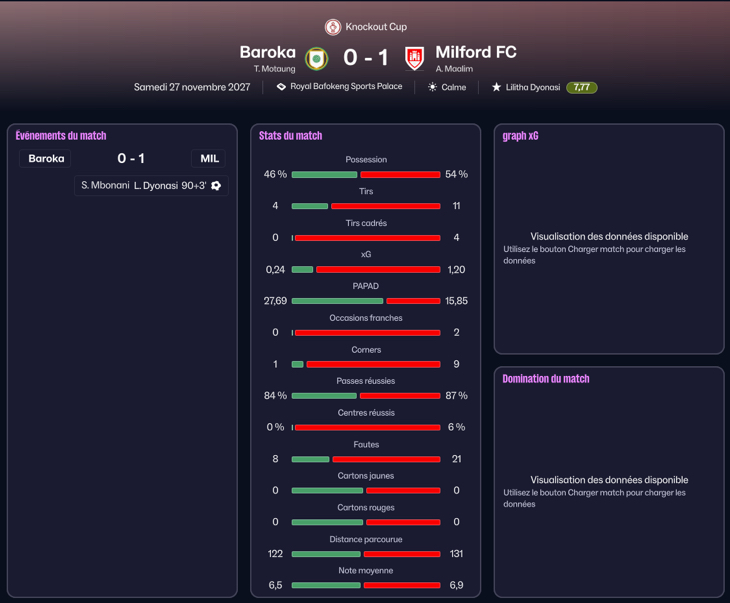
Task: Select the MIL team label in events
Action: (x=209, y=158)
